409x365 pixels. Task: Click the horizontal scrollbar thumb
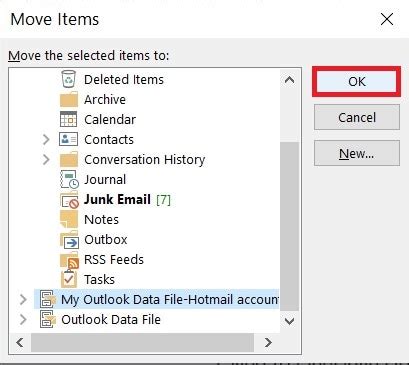pos(142,342)
